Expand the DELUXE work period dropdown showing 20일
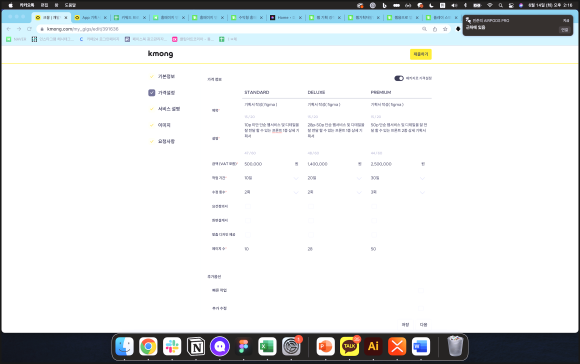Viewport: 580px width, 364px height. 335,178
